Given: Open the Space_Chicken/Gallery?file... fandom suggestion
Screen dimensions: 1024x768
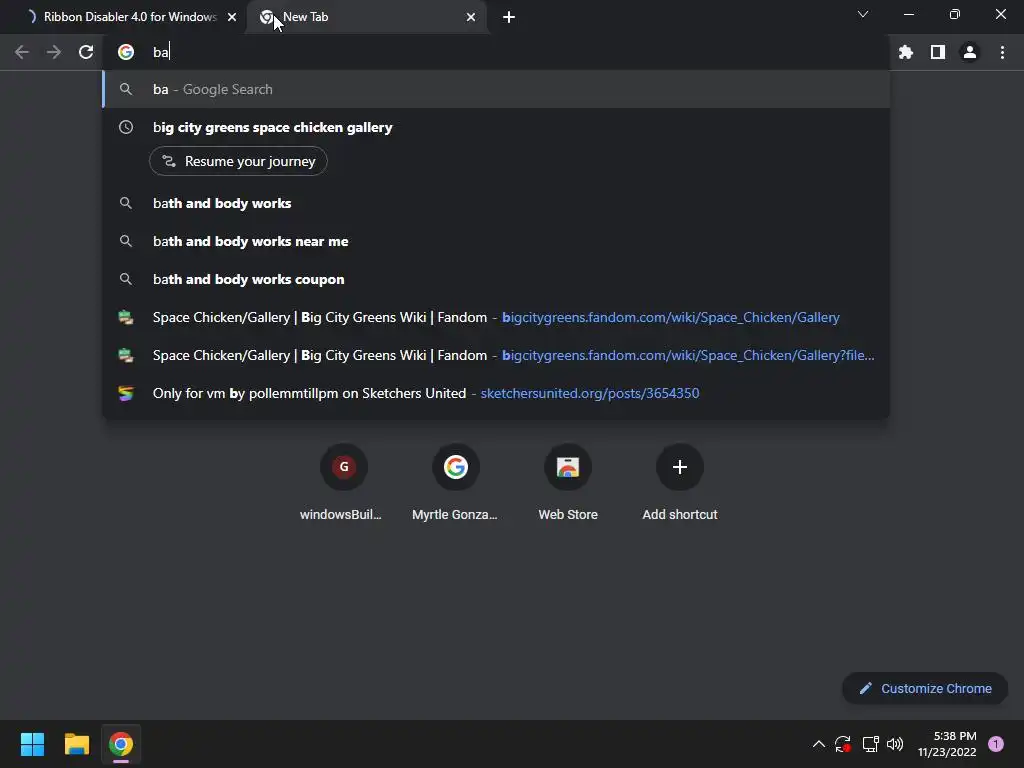Looking at the screenshot, I should 496,355.
